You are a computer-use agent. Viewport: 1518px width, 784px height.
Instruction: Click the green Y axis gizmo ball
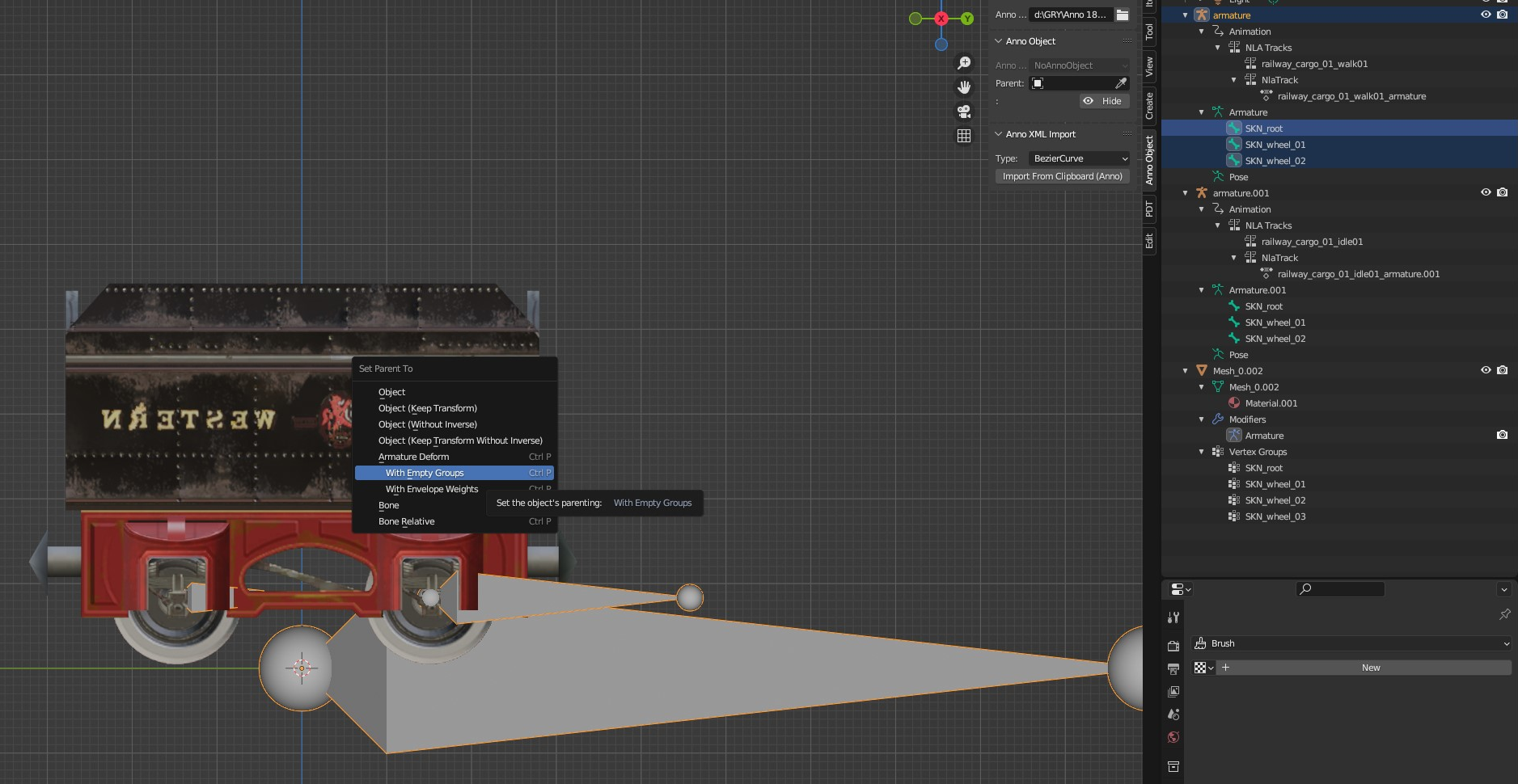coord(967,19)
